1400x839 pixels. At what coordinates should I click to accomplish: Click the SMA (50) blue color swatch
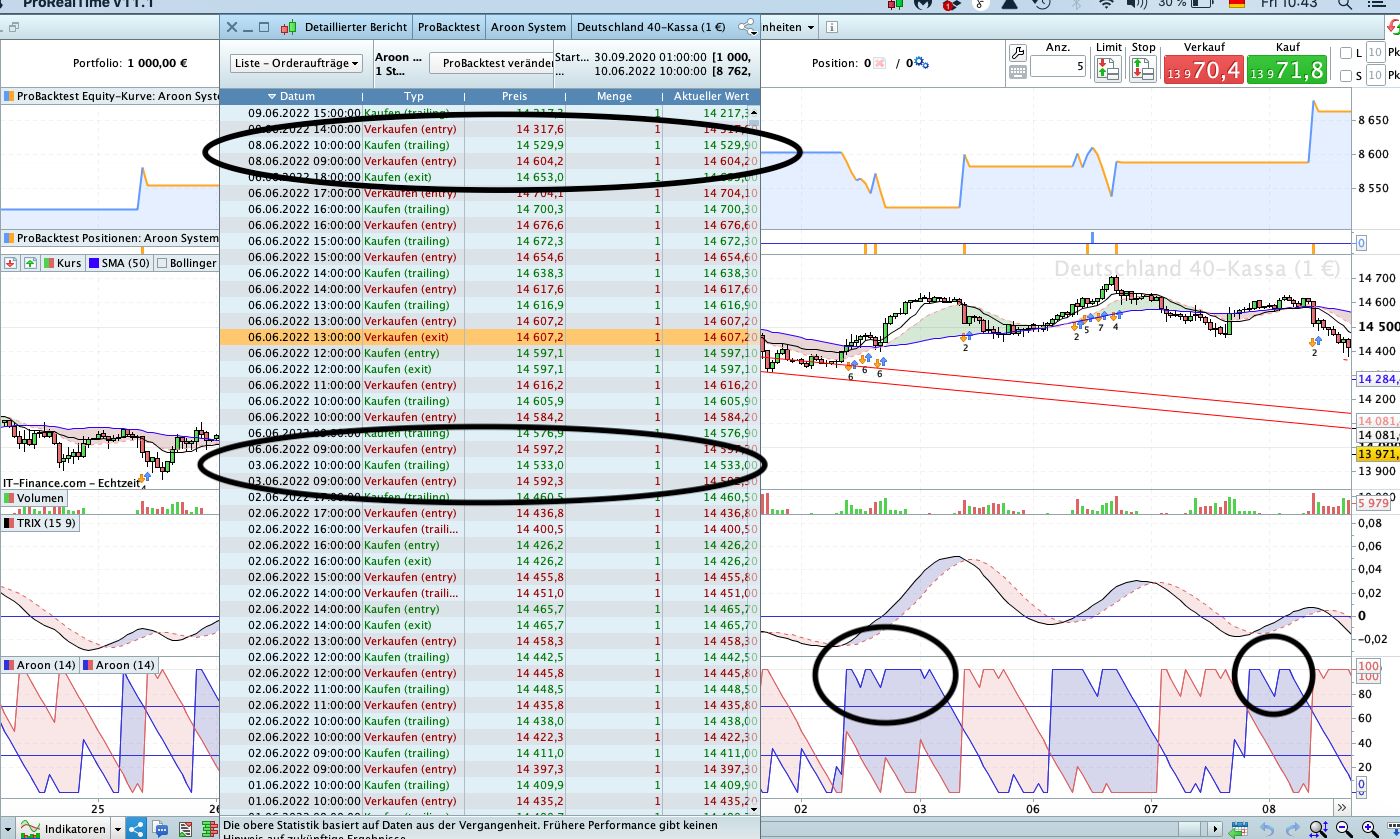94,263
